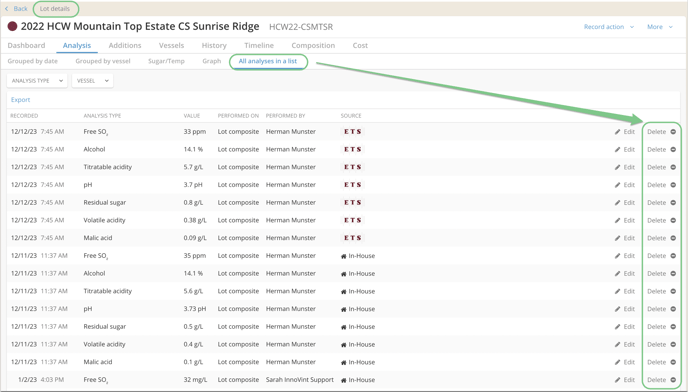Show analyses Grouped by vessel
The width and height of the screenshot is (688, 392).
(103, 61)
